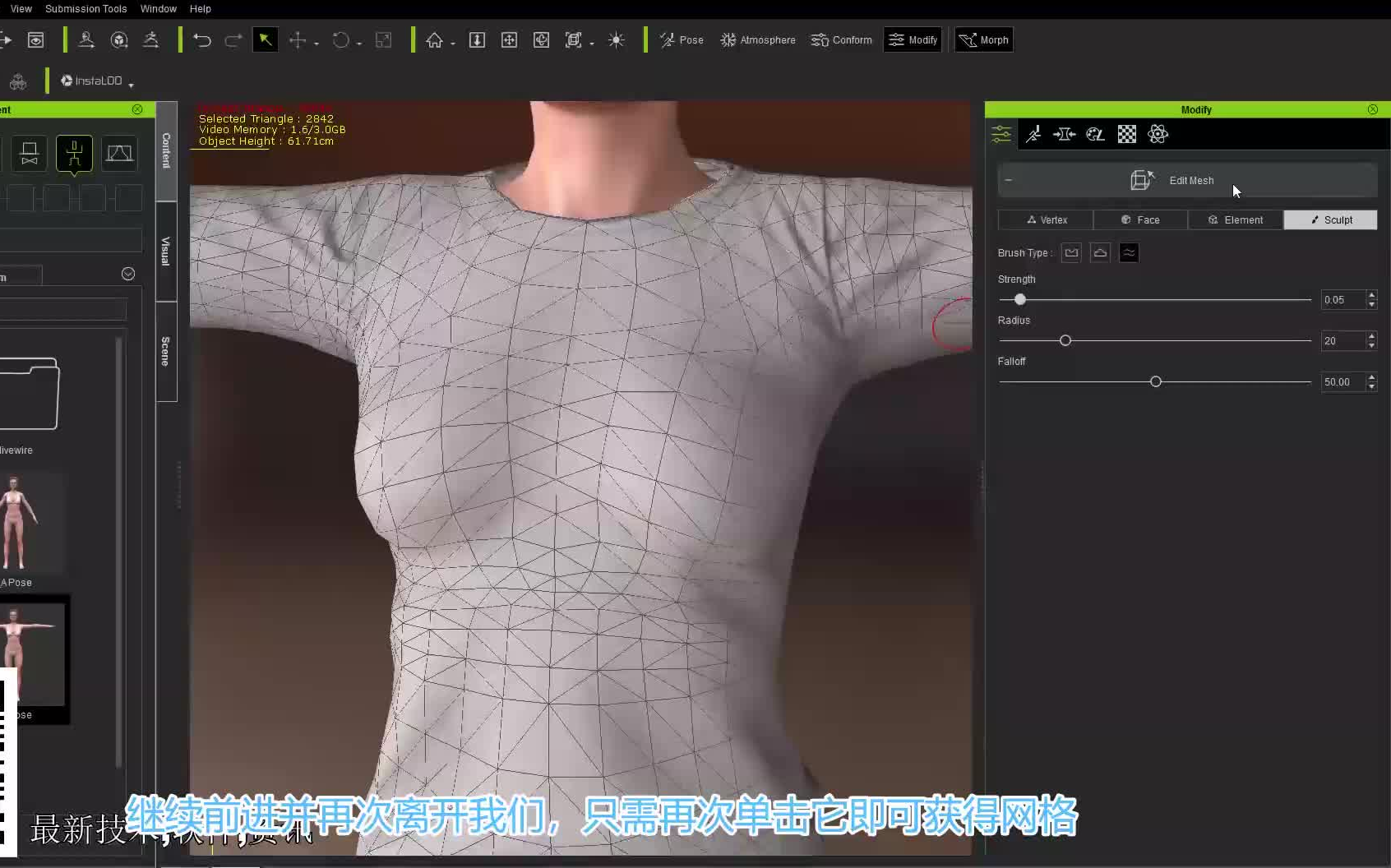Switch to Face selection mode
Viewport: 1391px width, 868px height.
(x=1140, y=219)
